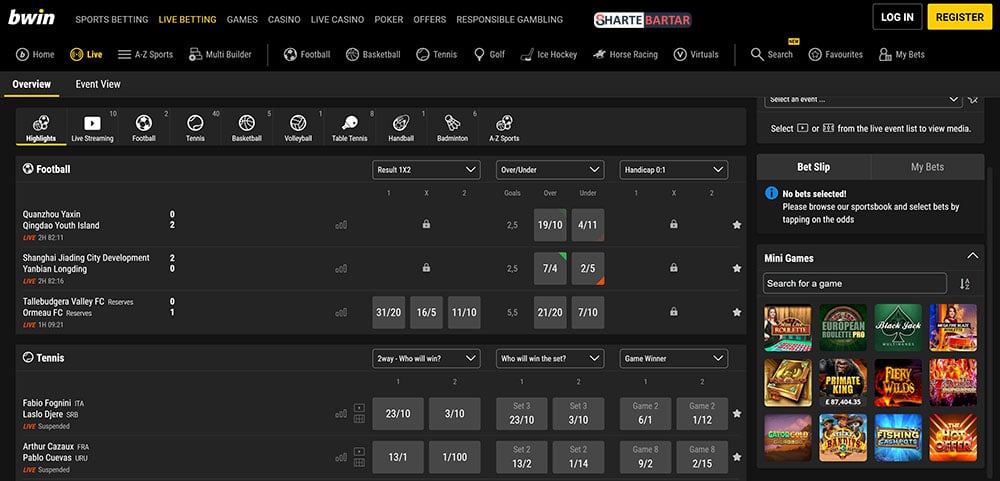Open the A-Z Sports list menu
The image size is (1000, 481).
[145, 55]
